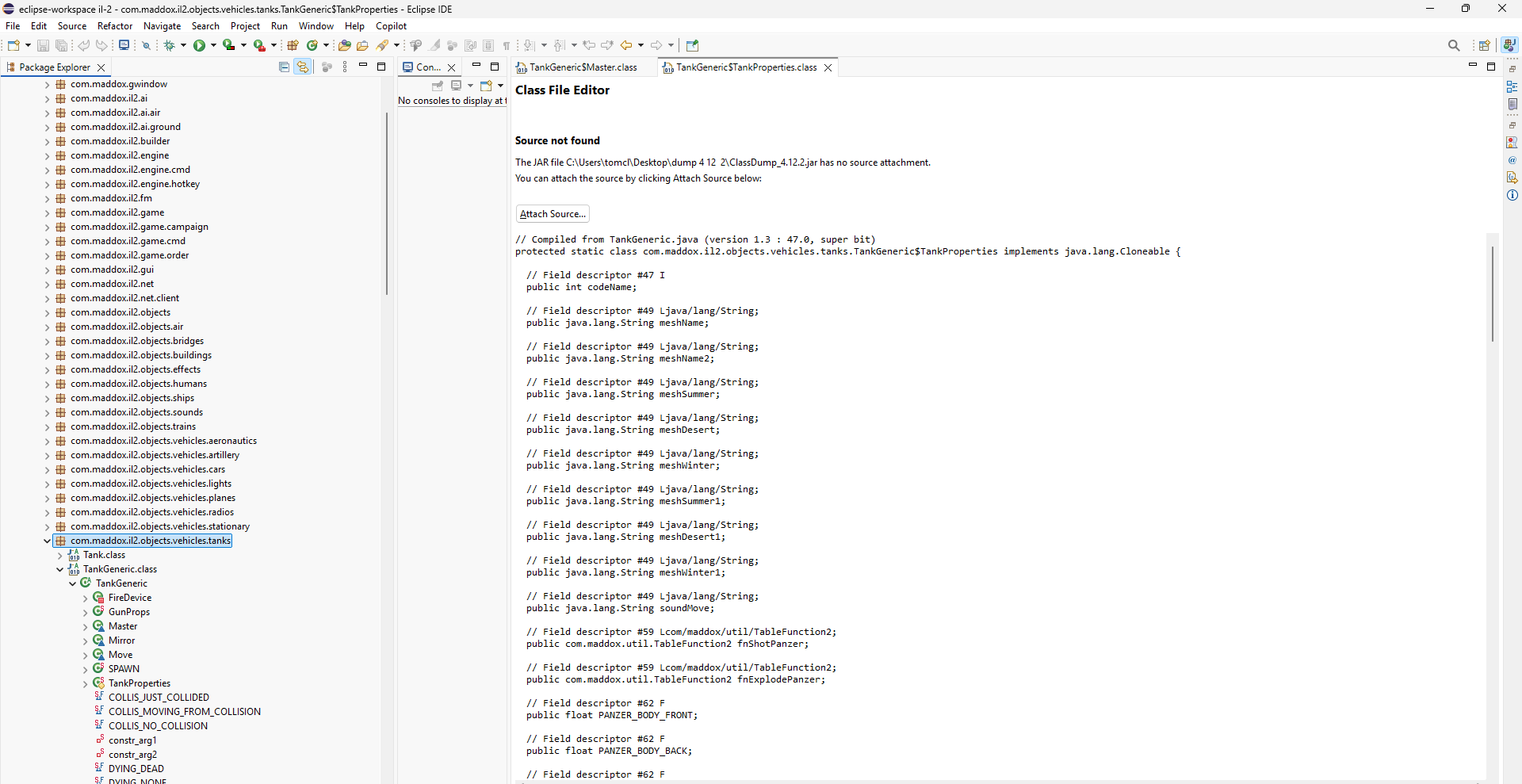Expand the GunProps inner class

[x=85, y=612]
